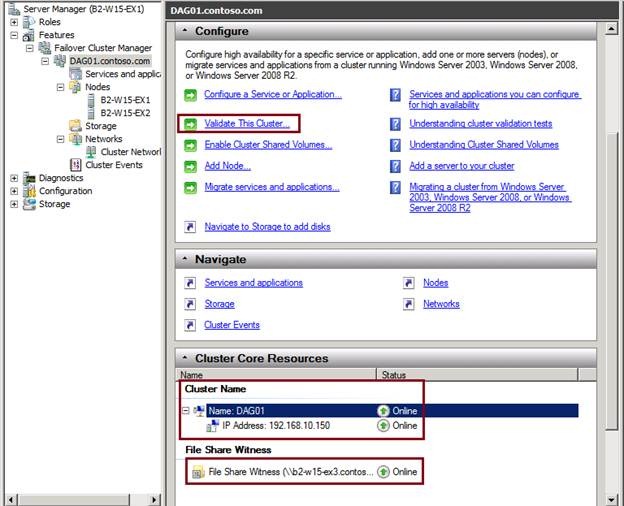
Task: Click scroll down arrow of main pane
Action: pyautogui.click(x=611, y=499)
